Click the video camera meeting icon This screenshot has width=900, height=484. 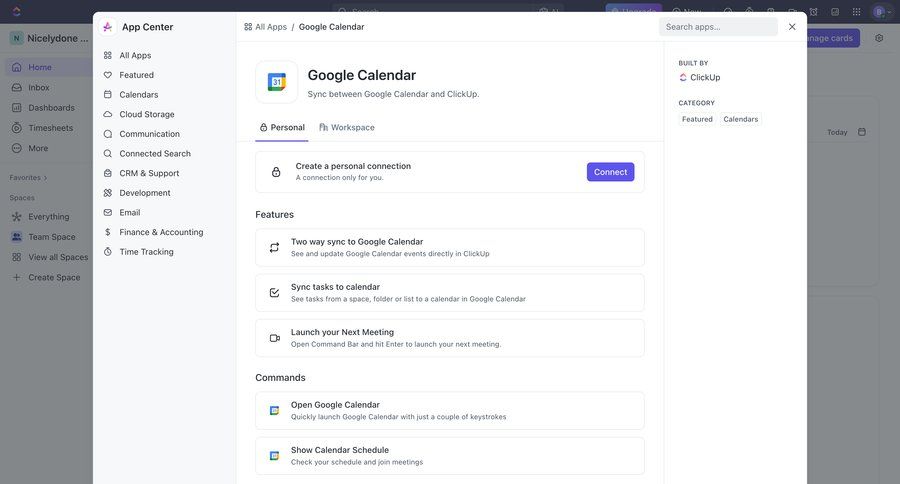274,338
